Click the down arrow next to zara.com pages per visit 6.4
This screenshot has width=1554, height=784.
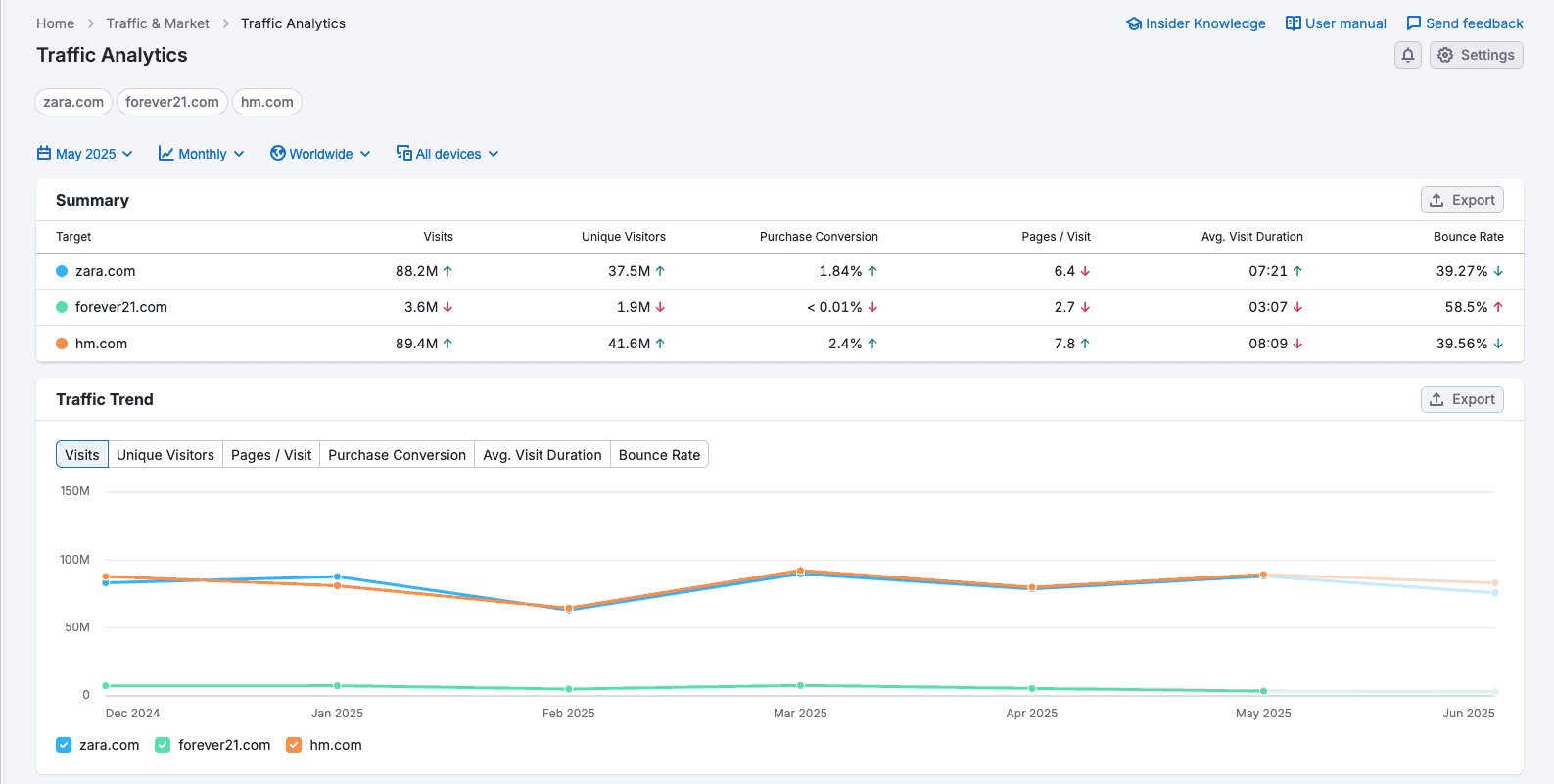[1085, 271]
